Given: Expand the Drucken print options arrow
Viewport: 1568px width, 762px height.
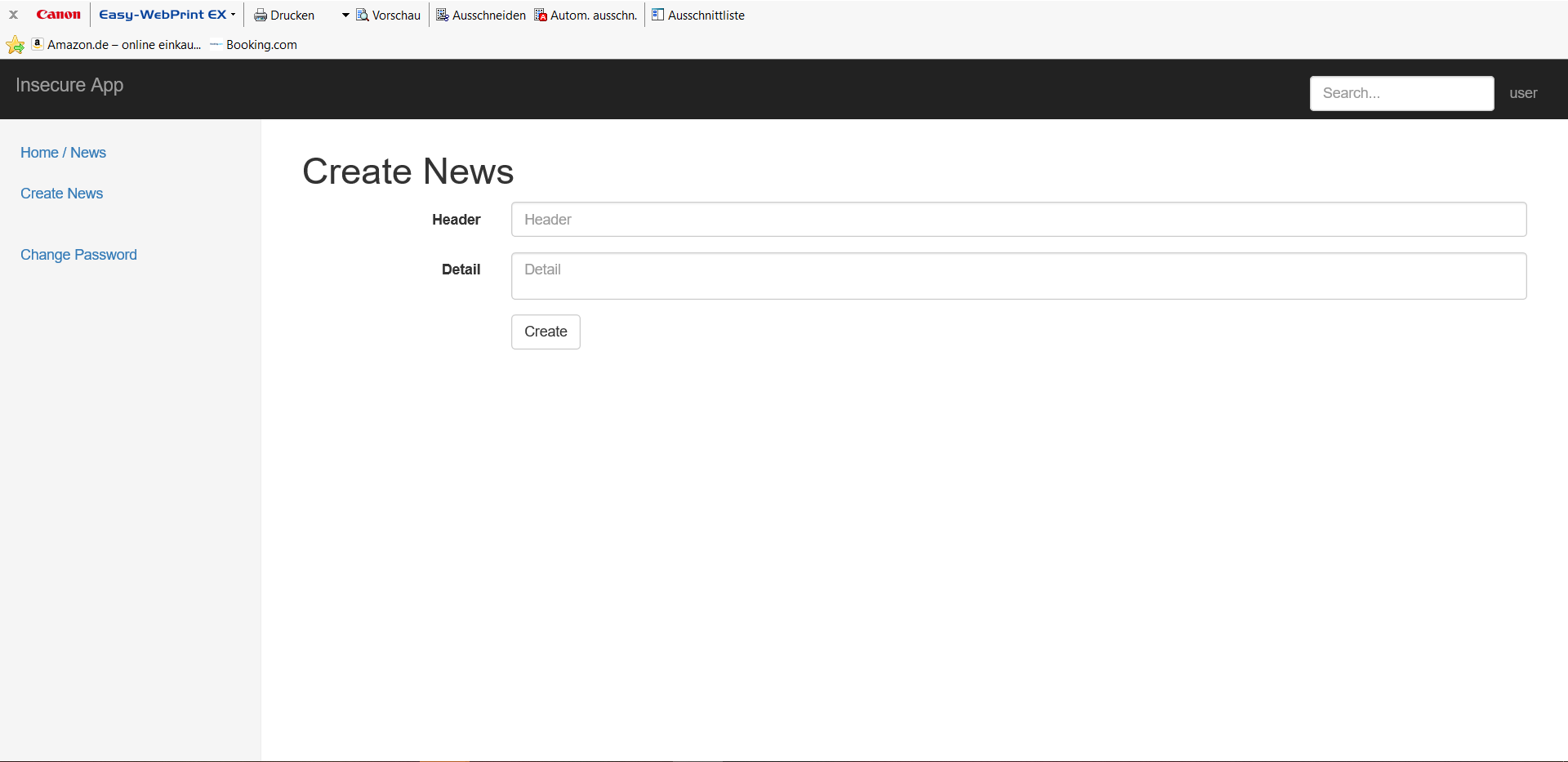Looking at the screenshot, I should pos(344,15).
